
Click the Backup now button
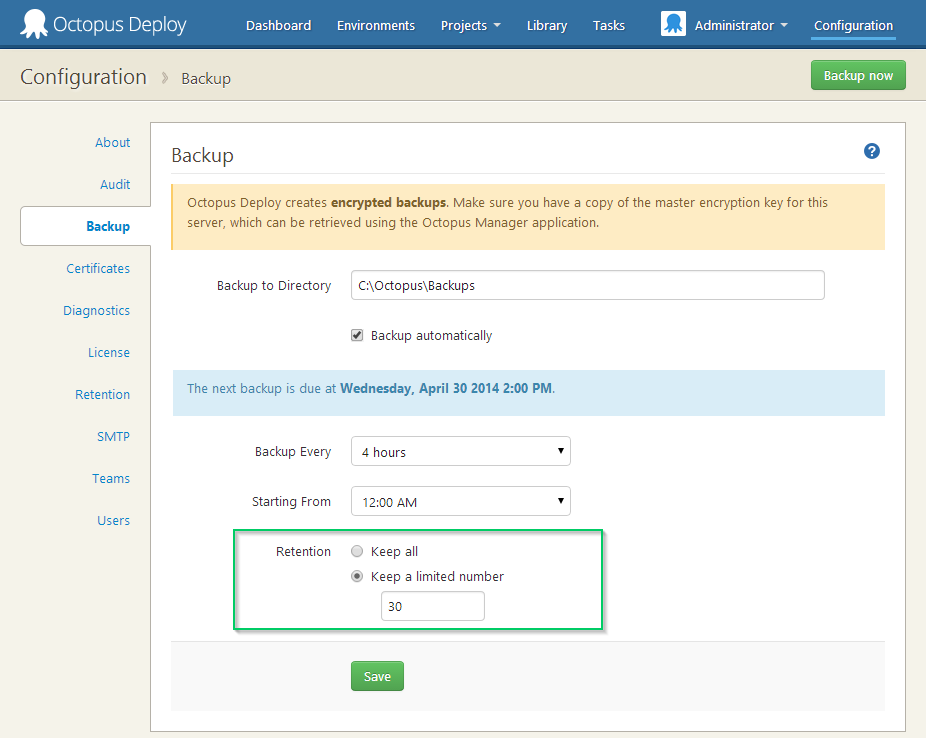point(857,75)
